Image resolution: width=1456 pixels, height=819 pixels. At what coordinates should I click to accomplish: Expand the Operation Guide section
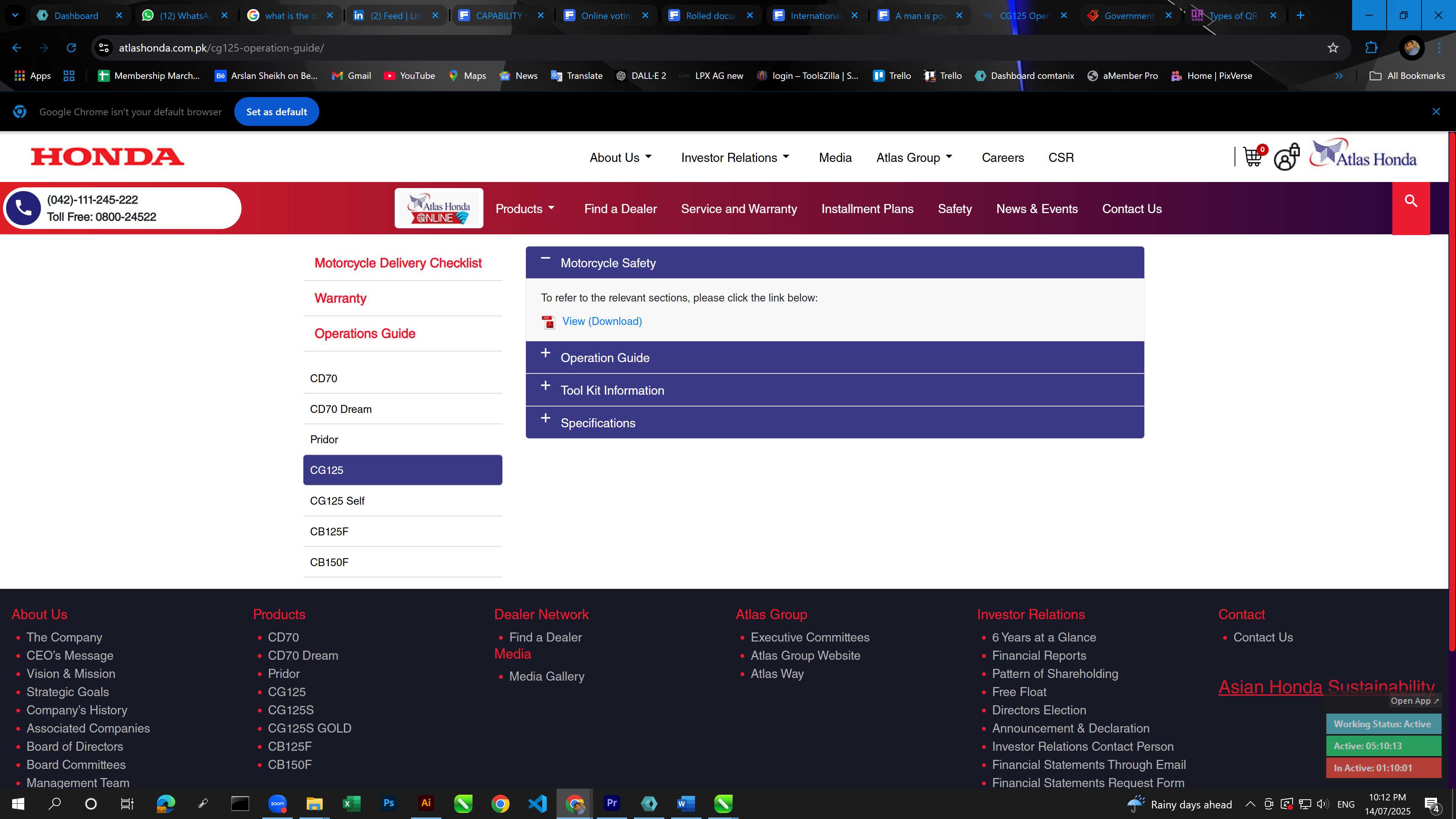coord(834,357)
